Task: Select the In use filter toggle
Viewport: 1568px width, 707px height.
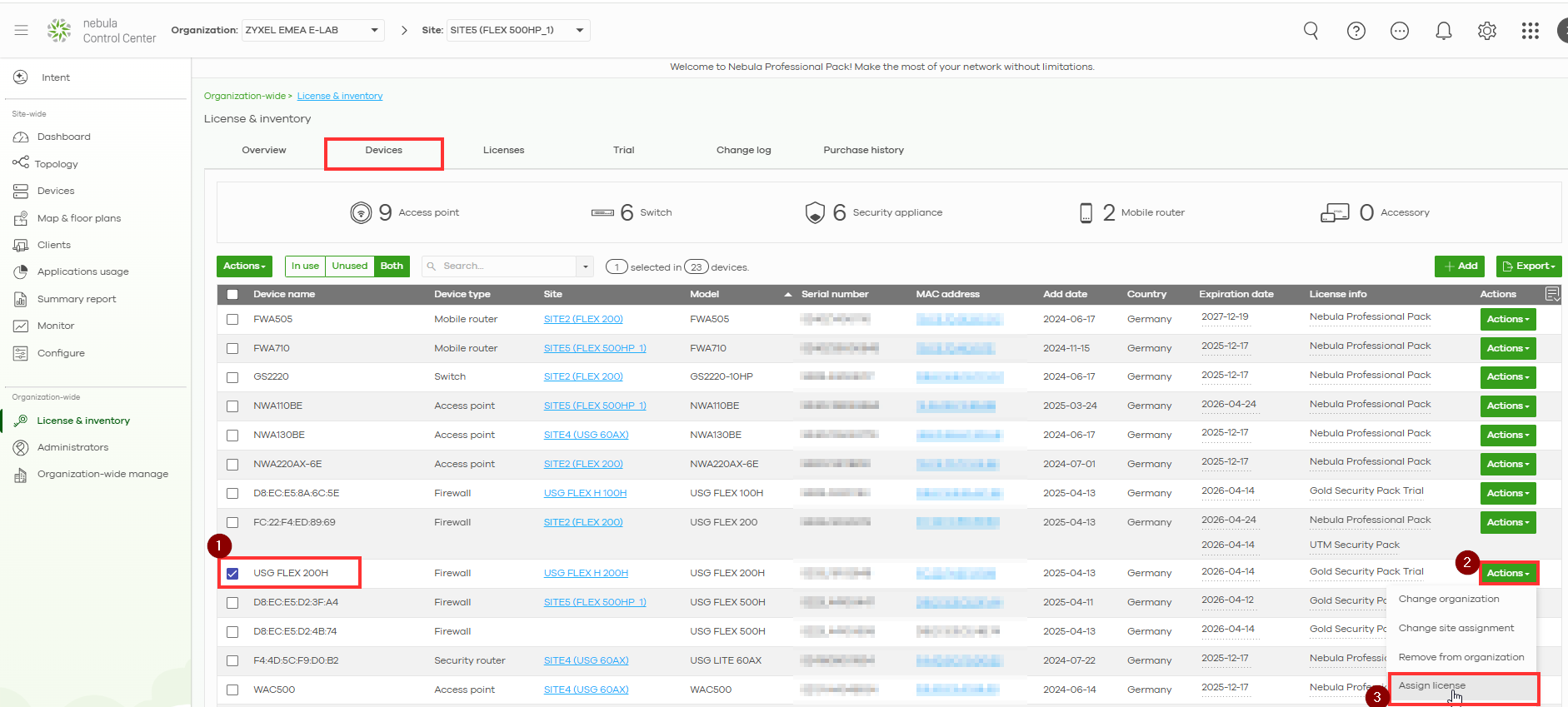Action: coord(305,266)
